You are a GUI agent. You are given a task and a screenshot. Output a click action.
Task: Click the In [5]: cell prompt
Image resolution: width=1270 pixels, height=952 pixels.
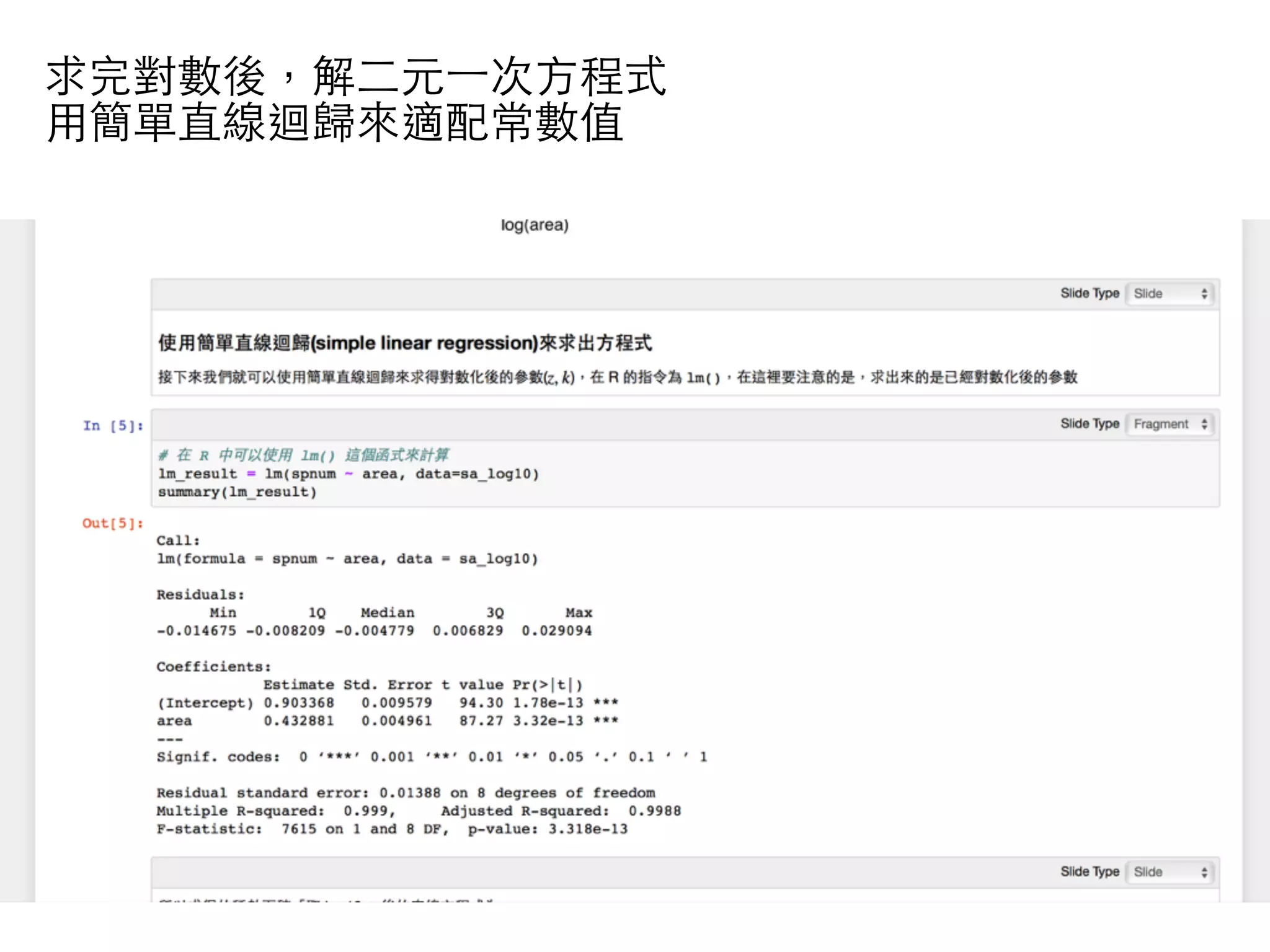tap(113, 426)
